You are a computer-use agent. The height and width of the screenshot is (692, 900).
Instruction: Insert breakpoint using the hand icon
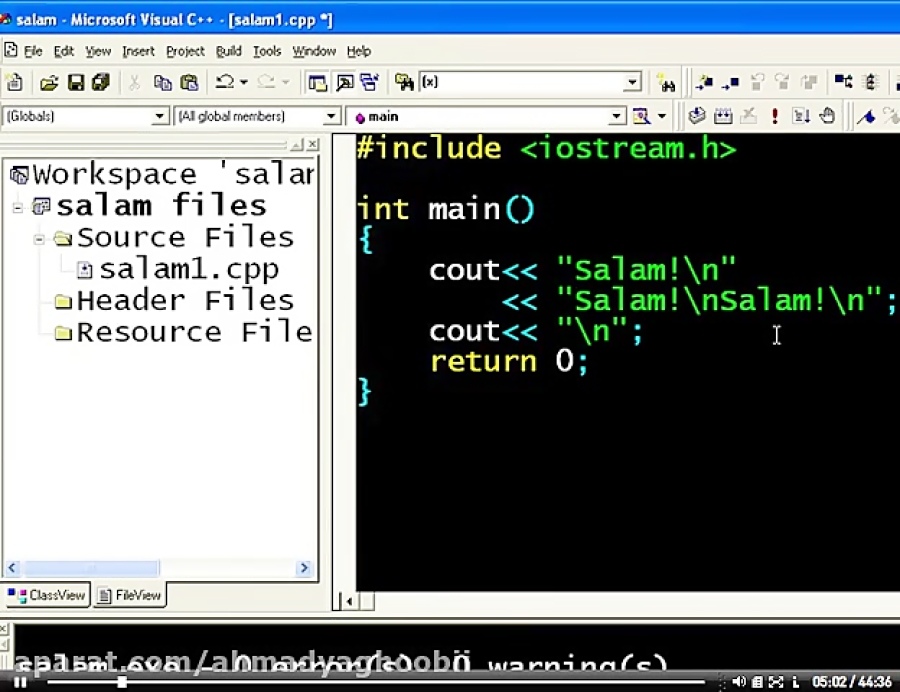point(827,116)
